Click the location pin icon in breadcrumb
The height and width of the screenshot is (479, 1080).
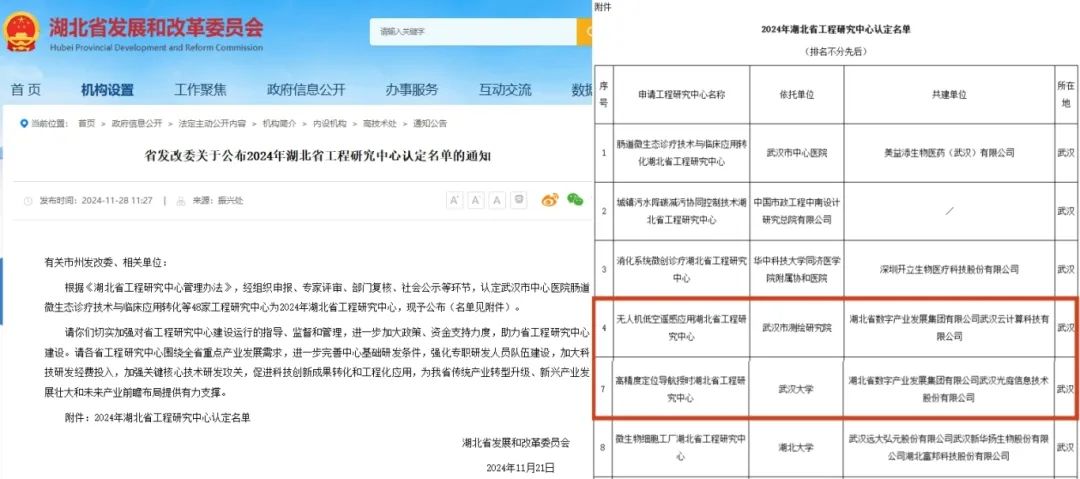23,123
